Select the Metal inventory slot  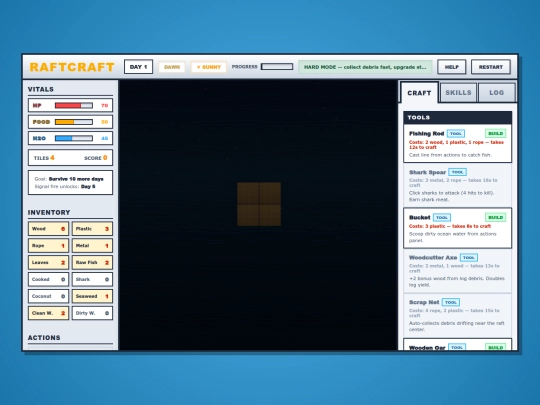tap(92, 246)
